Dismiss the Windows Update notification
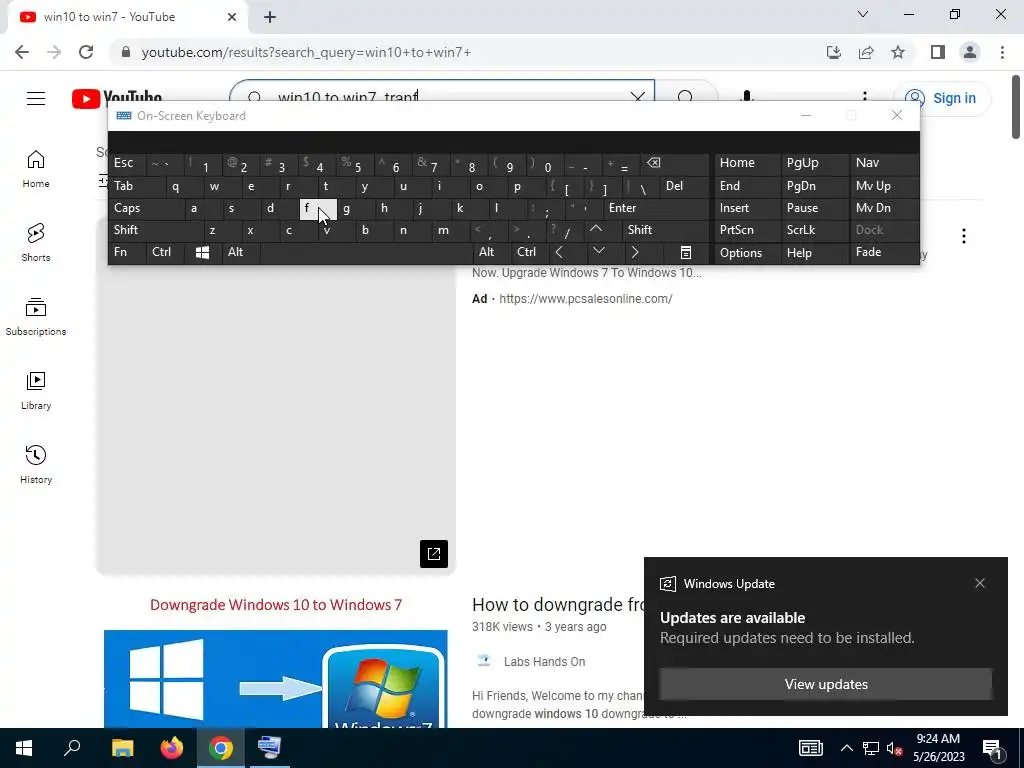The width and height of the screenshot is (1024, 768). (x=980, y=583)
